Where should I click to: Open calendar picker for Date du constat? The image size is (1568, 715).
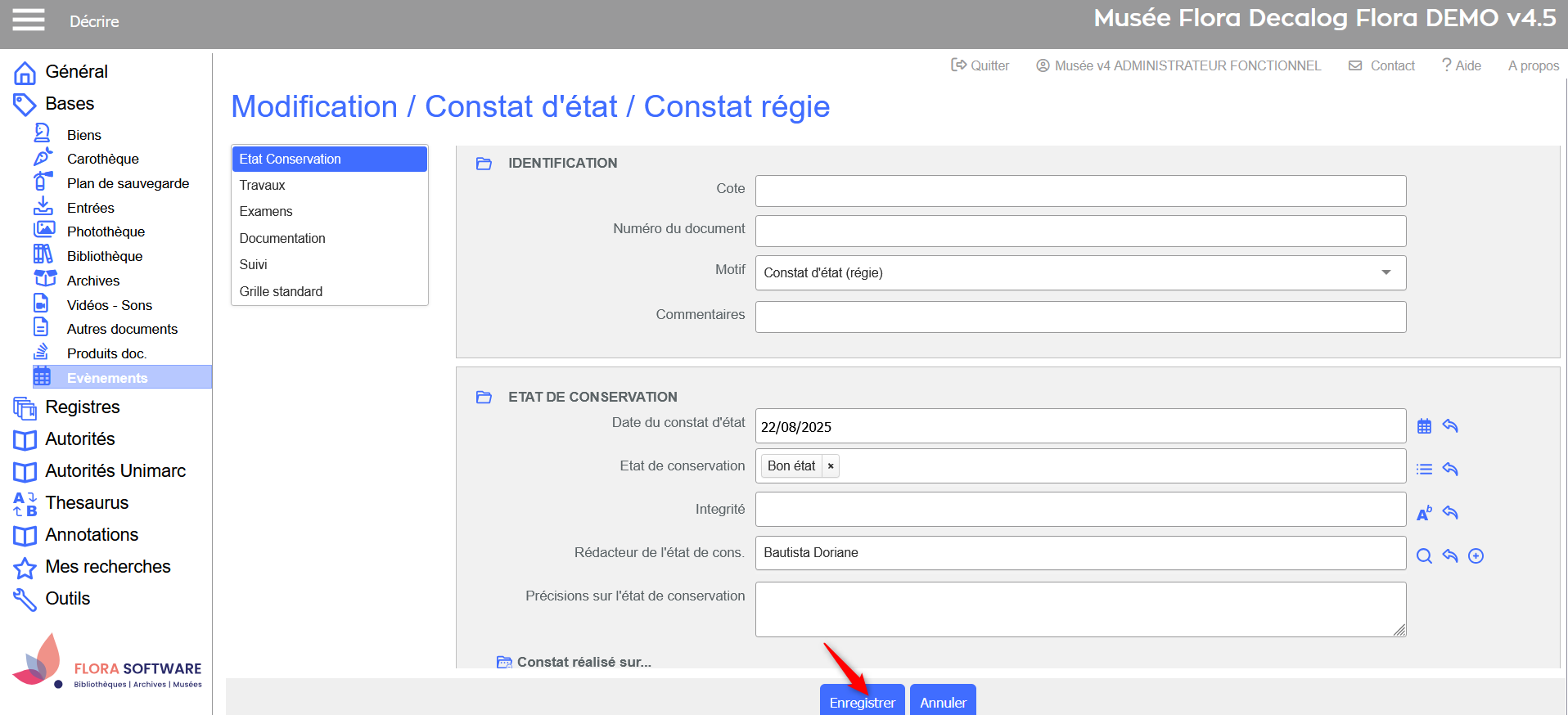click(1424, 426)
